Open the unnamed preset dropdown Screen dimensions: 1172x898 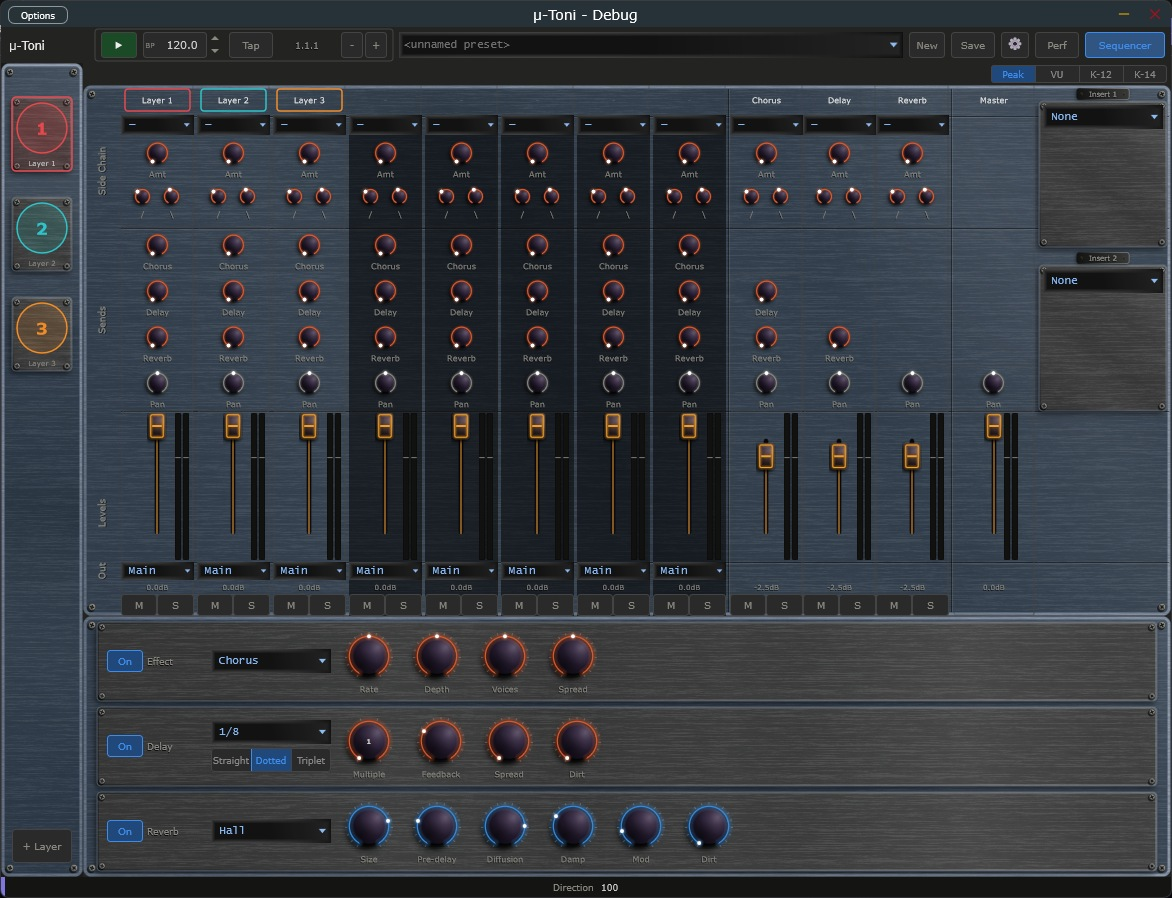click(x=650, y=45)
